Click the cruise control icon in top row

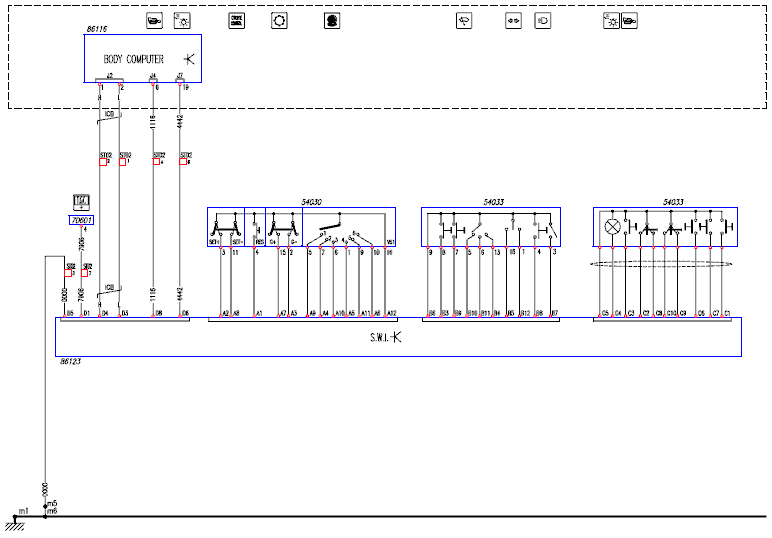pyautogui.click(x=237, y=20)
